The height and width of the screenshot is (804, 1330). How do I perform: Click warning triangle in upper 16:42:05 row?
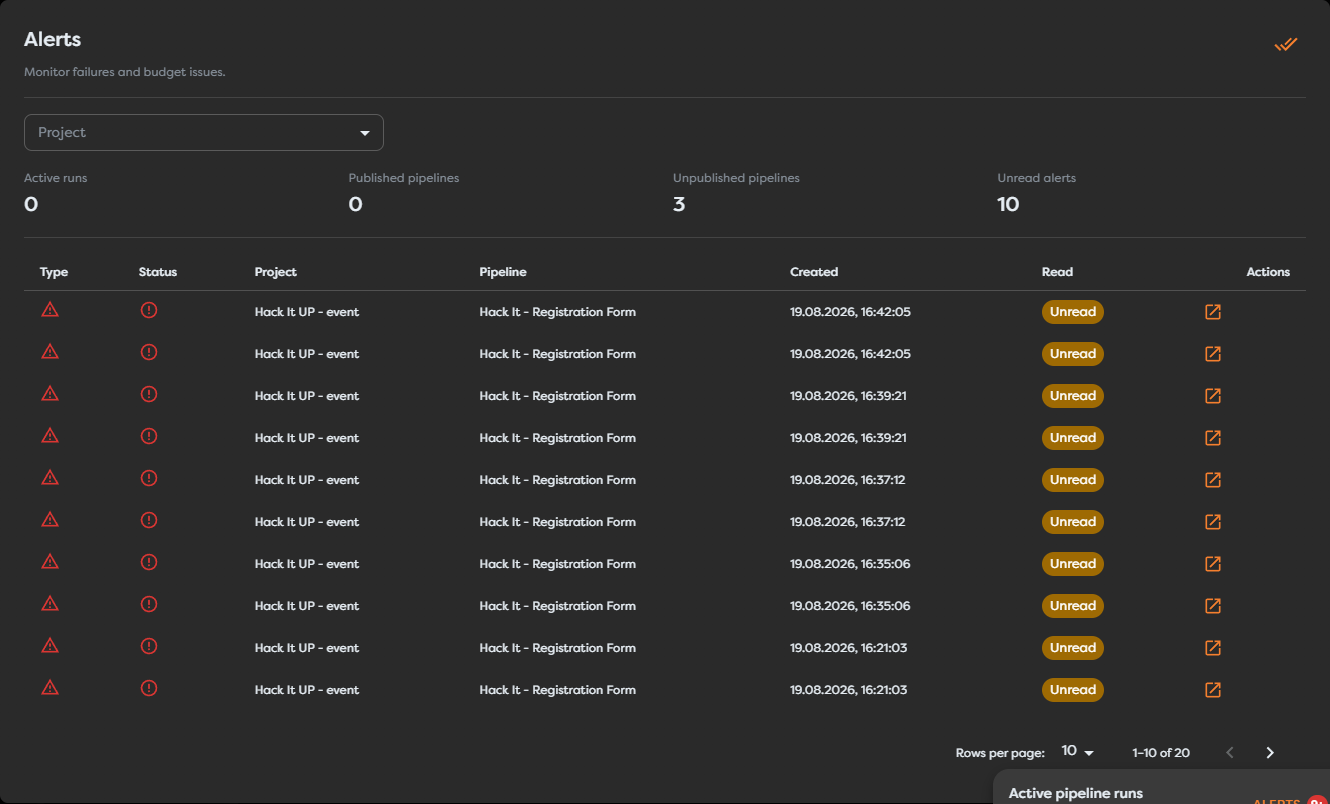click(50, 310)
